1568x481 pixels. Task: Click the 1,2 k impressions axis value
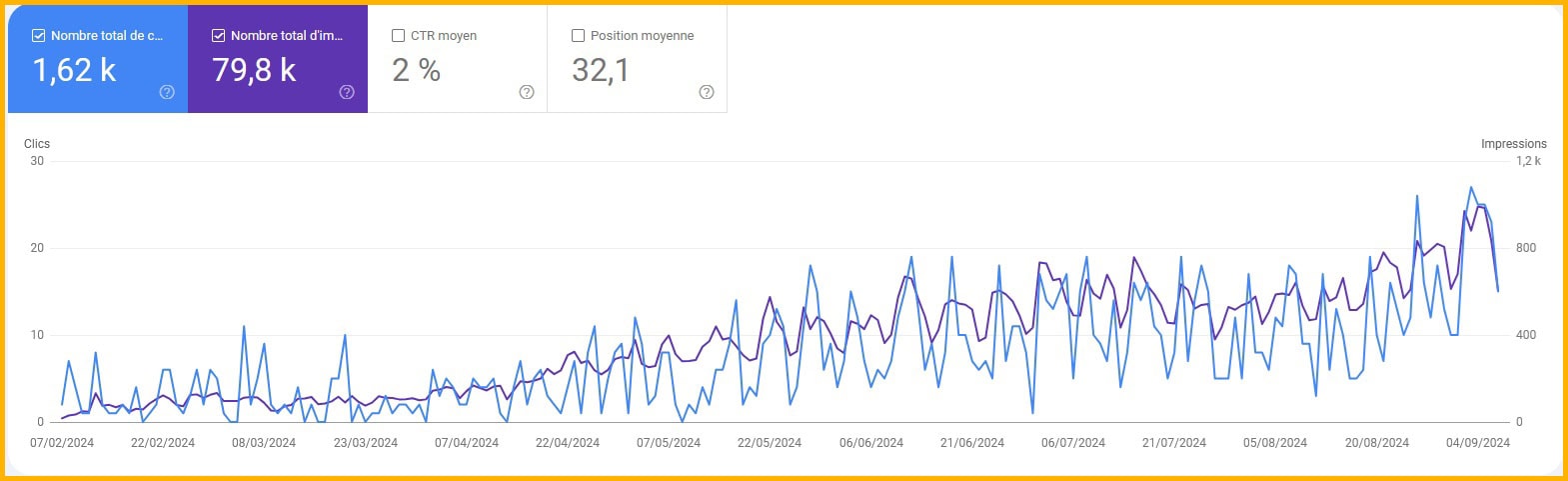(1528, 161)
